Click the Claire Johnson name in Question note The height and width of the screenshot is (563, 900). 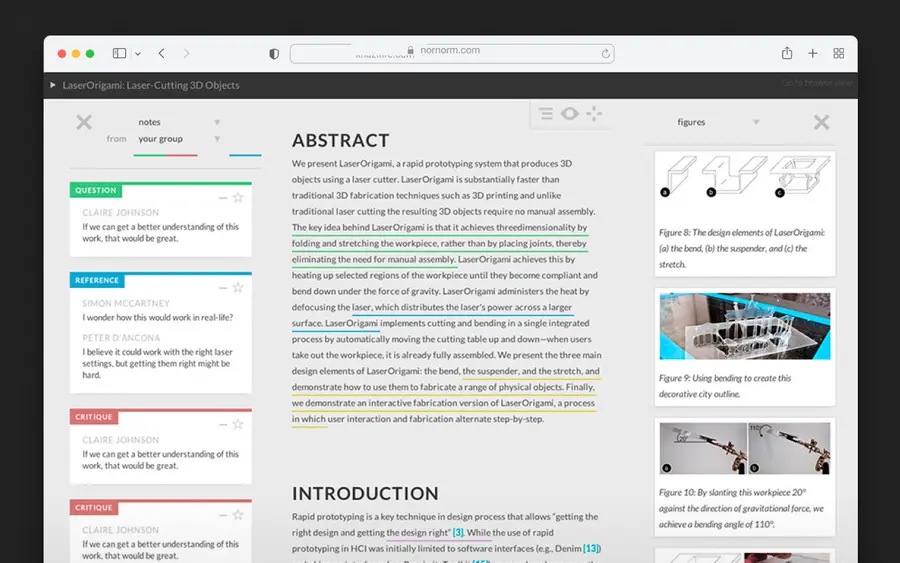click(x=120, y=212)
